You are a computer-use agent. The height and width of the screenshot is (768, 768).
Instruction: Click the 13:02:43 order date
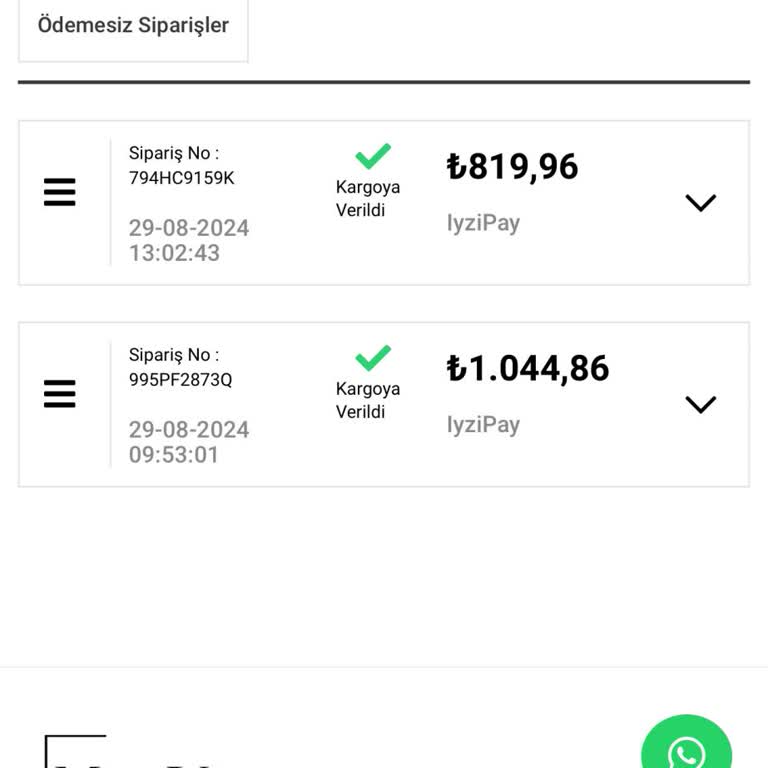[188, 240]
